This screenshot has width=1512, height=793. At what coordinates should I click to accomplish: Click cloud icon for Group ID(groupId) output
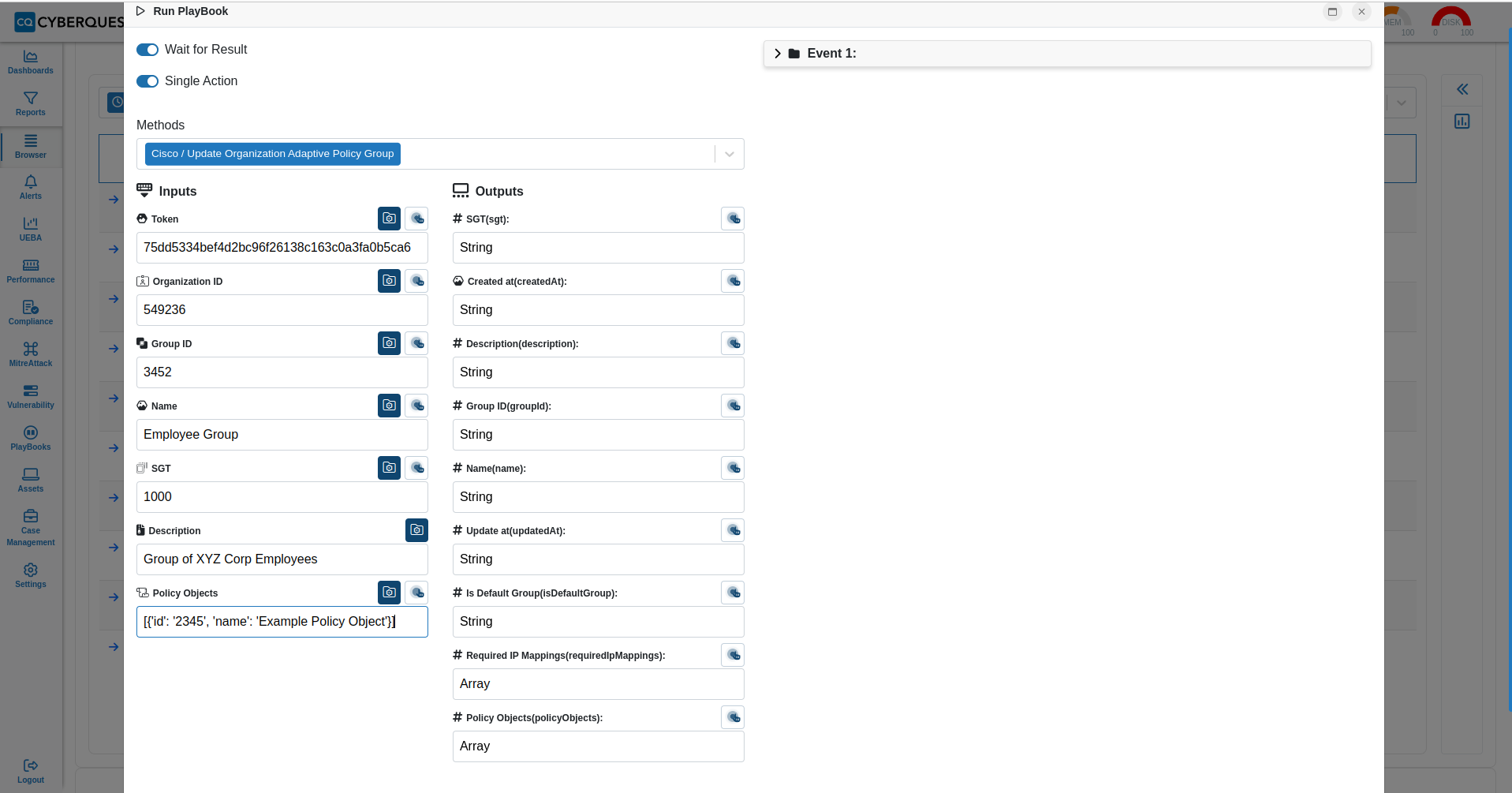pyautogui.click(x=733, y=406)
